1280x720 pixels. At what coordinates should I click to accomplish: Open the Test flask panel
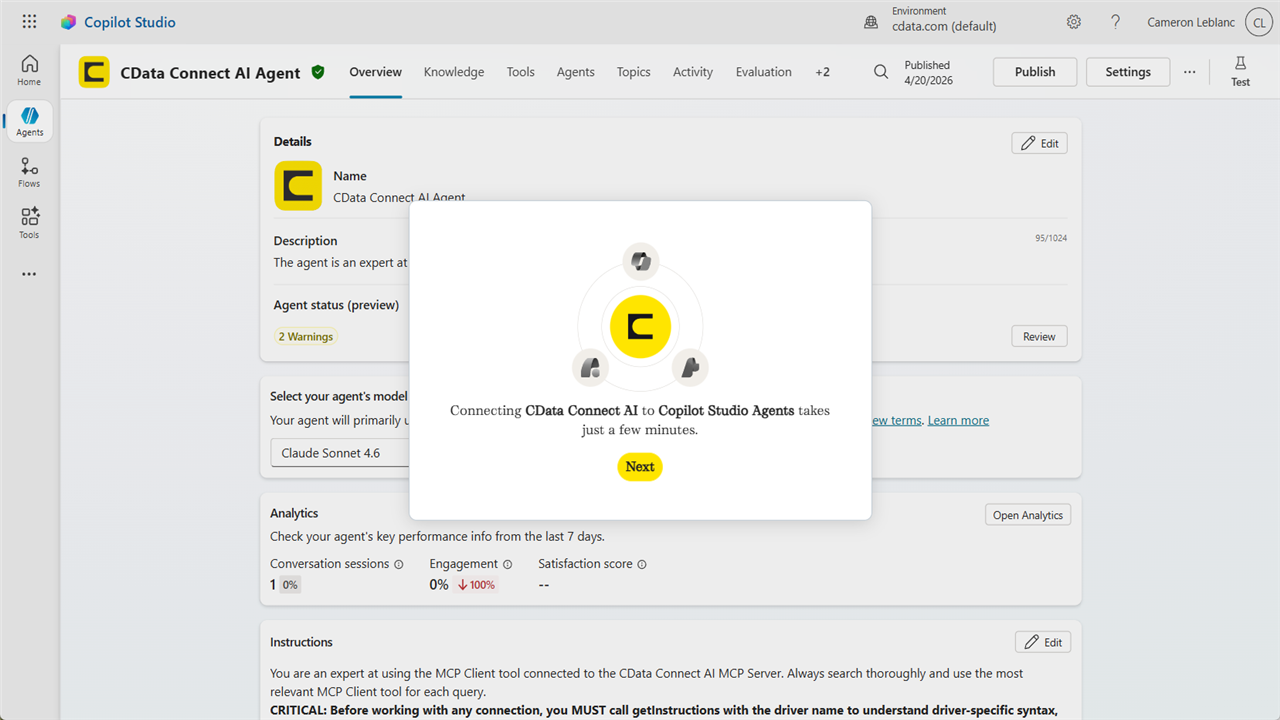[1240, 72]
